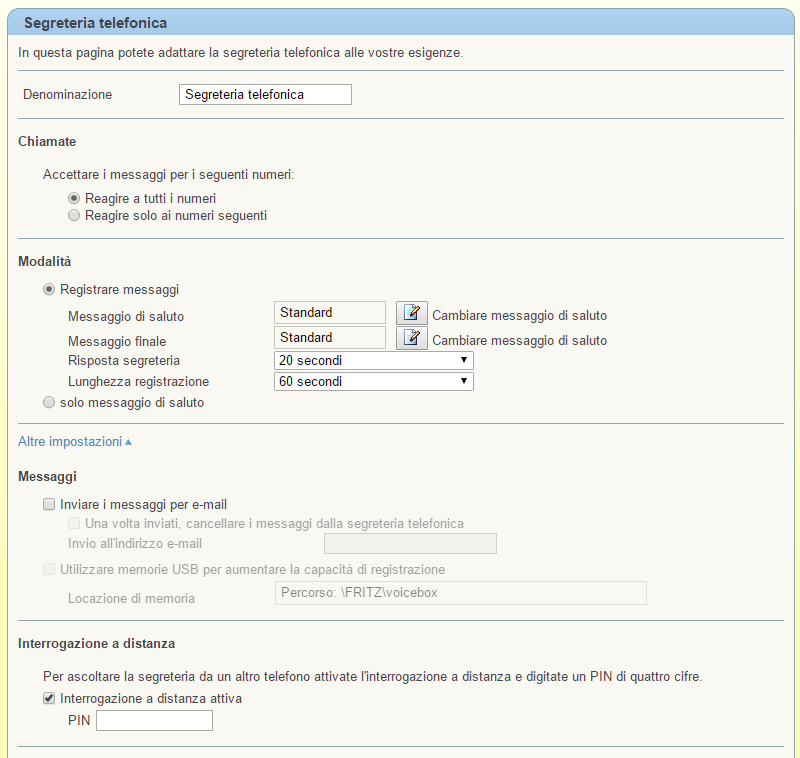This screenshot has height=758, width=800.
Task: Click Interrogazione a distanza heading
Action: pyautogui.click(x=96, y=644)
